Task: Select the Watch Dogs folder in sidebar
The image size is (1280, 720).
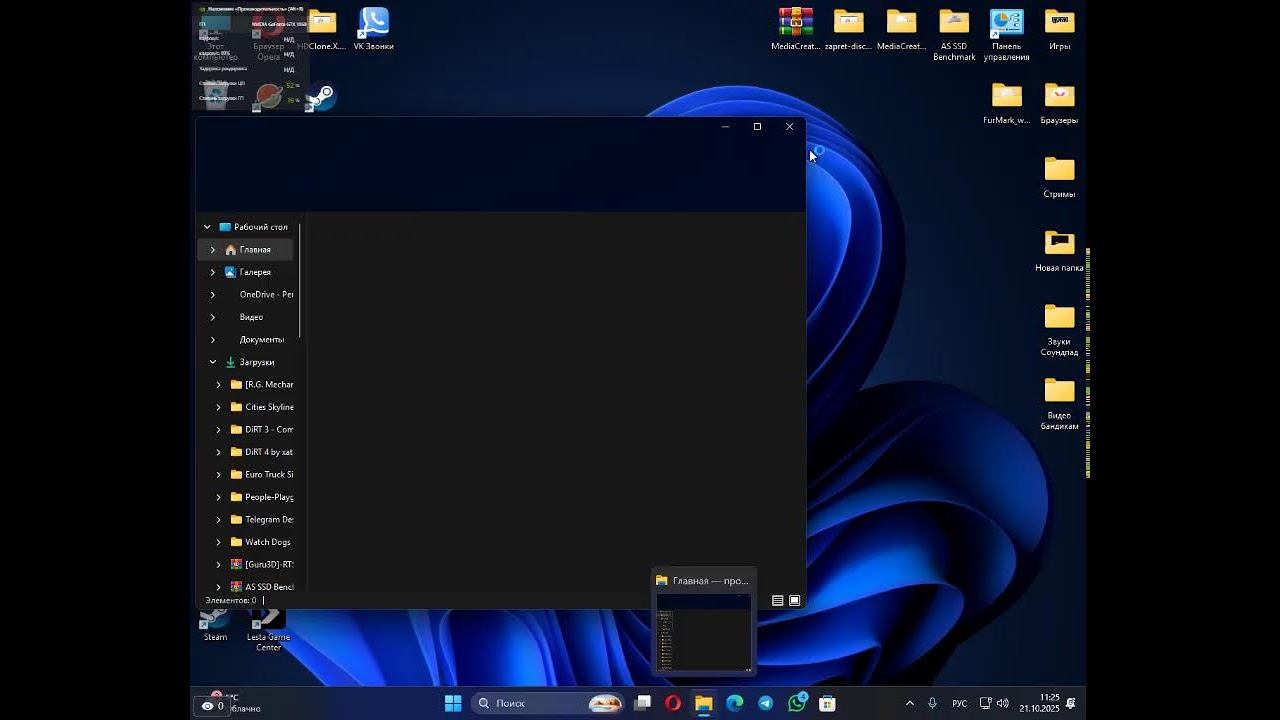Action: (x=267, y=542)
